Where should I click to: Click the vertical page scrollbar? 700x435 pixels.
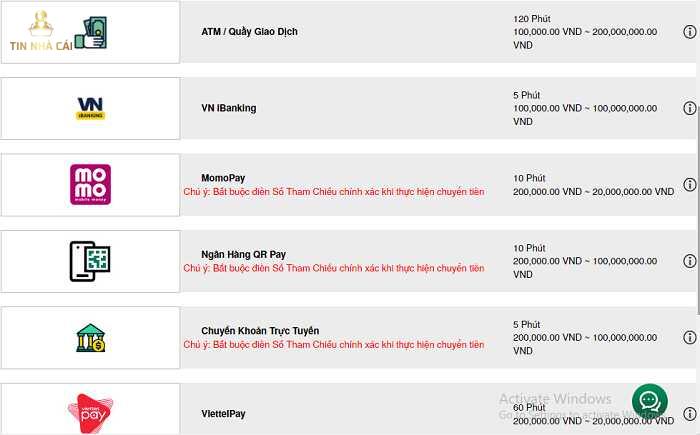(697, 200)
